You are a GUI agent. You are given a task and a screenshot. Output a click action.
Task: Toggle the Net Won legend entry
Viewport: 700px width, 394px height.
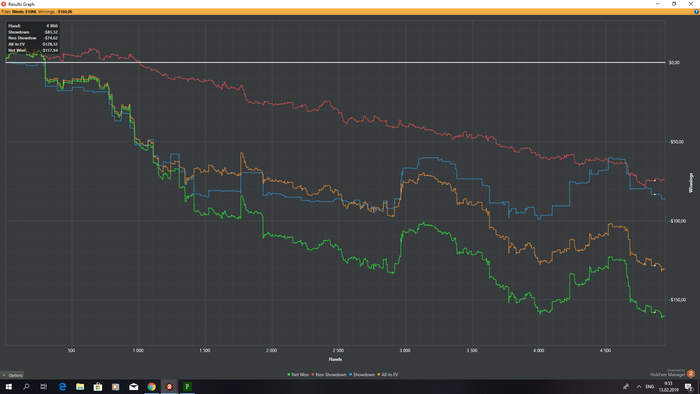coord(298,375)
